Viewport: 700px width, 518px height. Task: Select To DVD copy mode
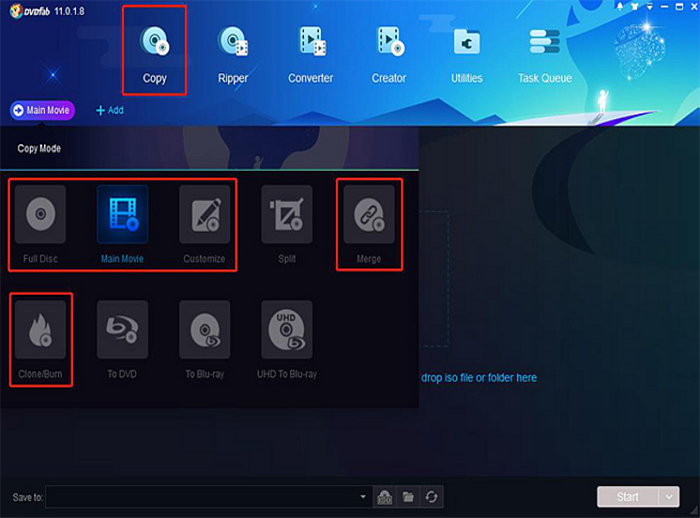(x=122, y=339)
